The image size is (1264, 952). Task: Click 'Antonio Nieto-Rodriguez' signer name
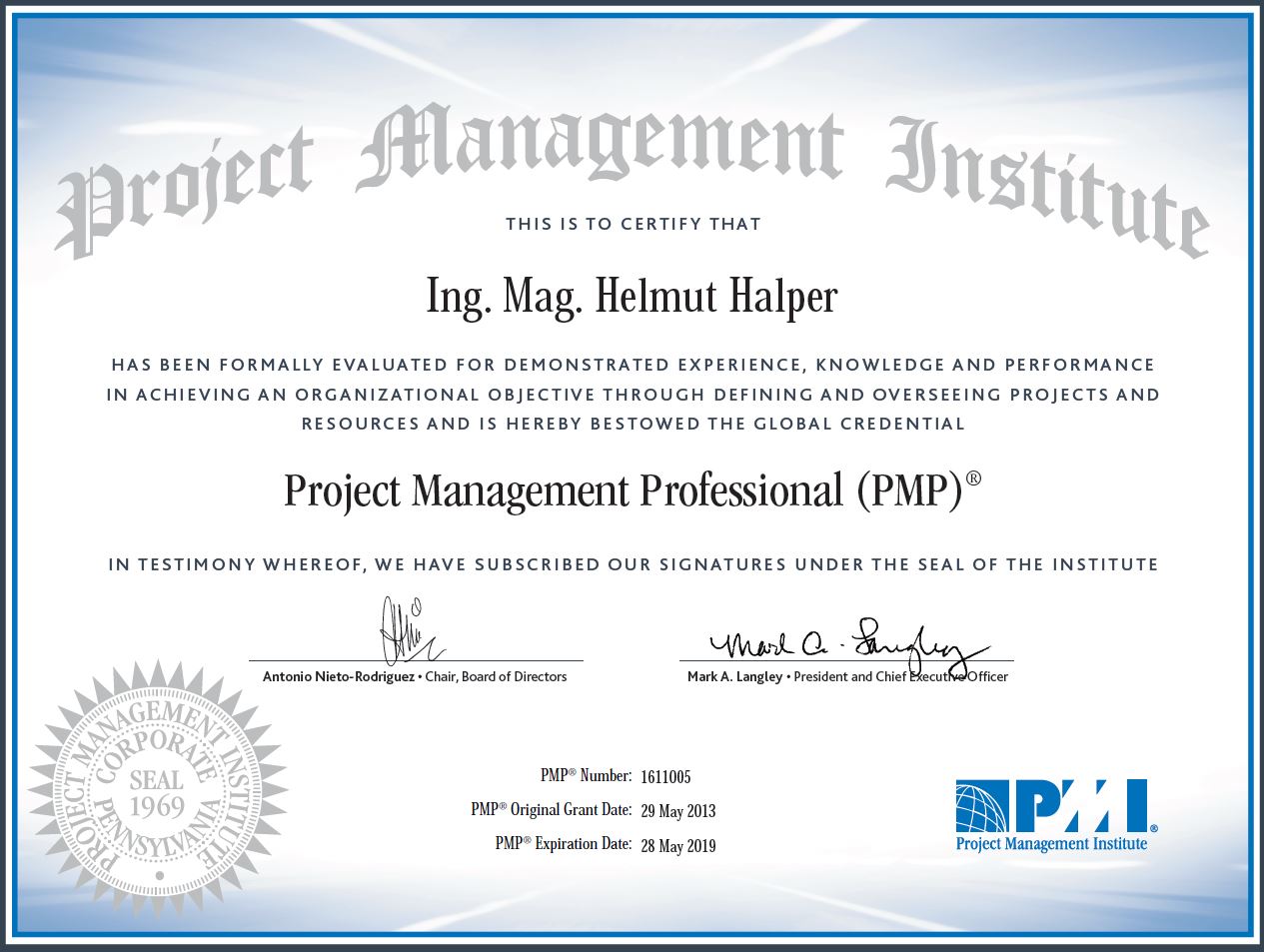point(339,676)
